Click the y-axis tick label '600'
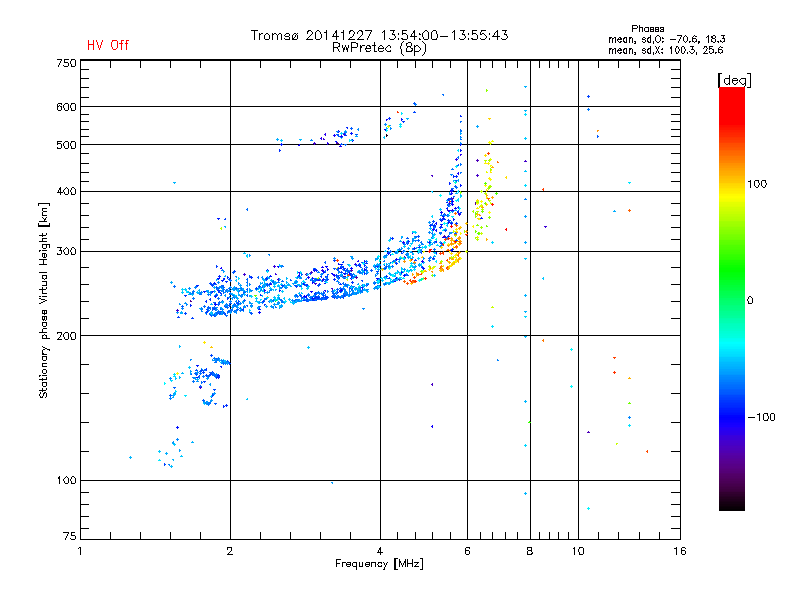This screenshot has height=600, width=800. [x=66, y=107]
